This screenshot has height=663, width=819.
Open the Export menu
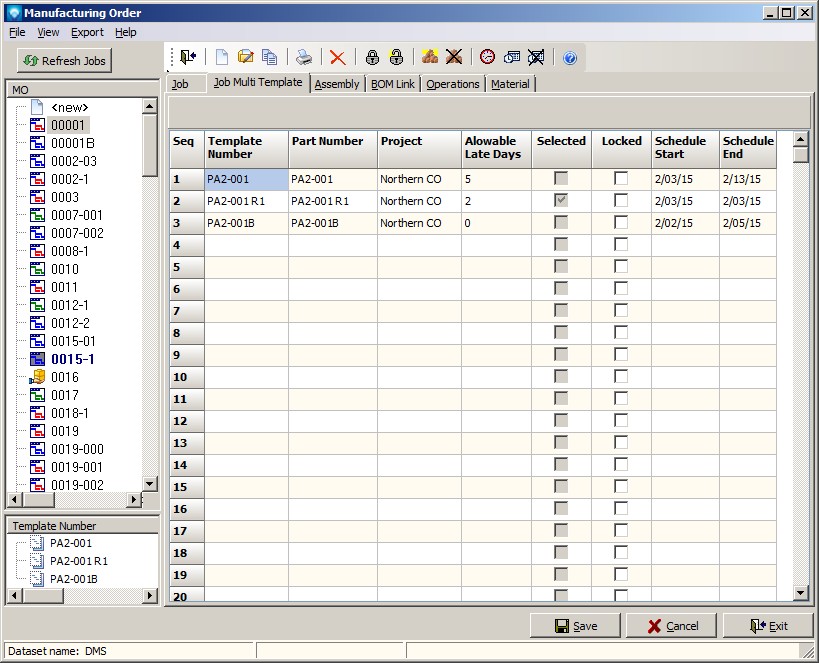(x=87, y=32)
